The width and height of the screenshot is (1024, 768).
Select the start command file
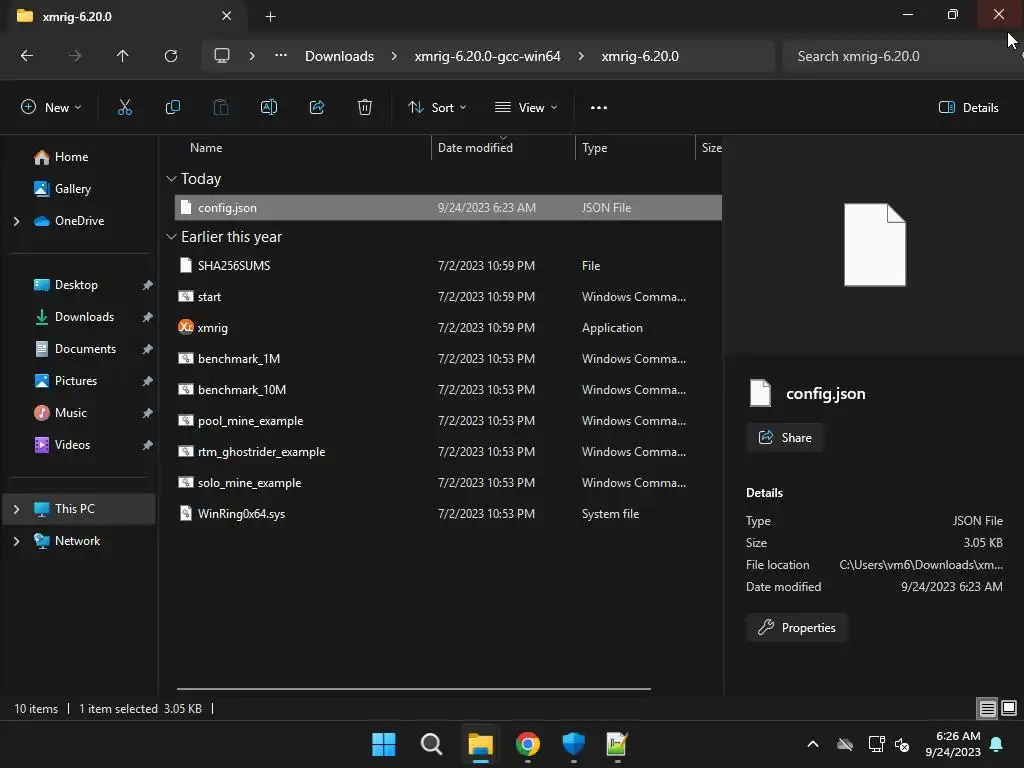448,296
